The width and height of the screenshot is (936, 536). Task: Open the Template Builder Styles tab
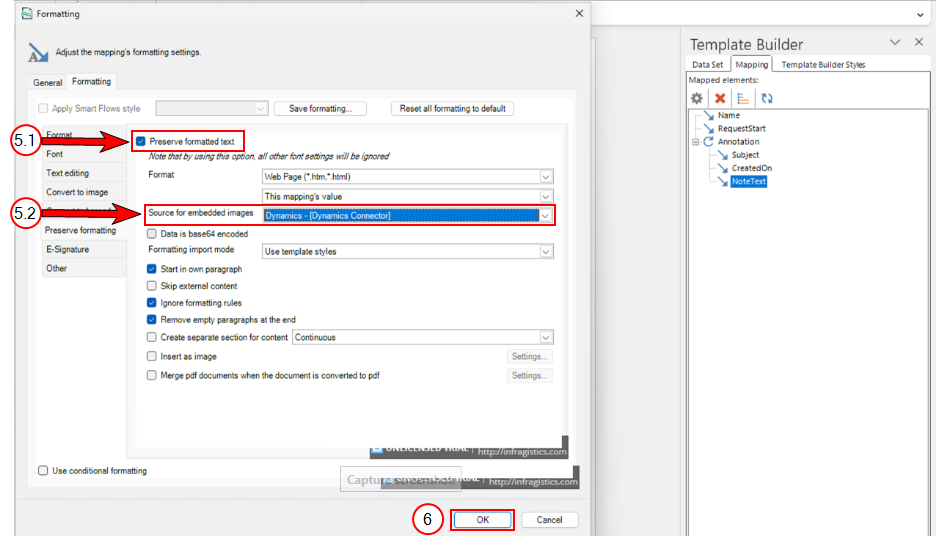823,64
